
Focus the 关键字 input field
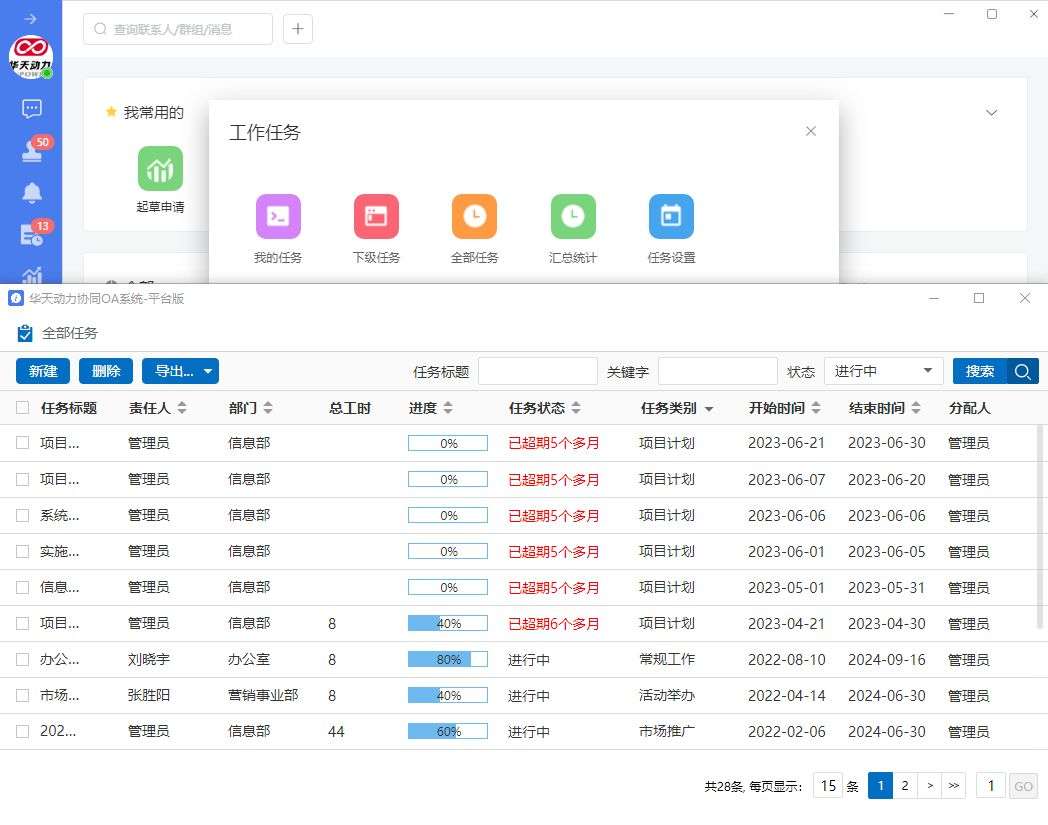tap(717, 371)
